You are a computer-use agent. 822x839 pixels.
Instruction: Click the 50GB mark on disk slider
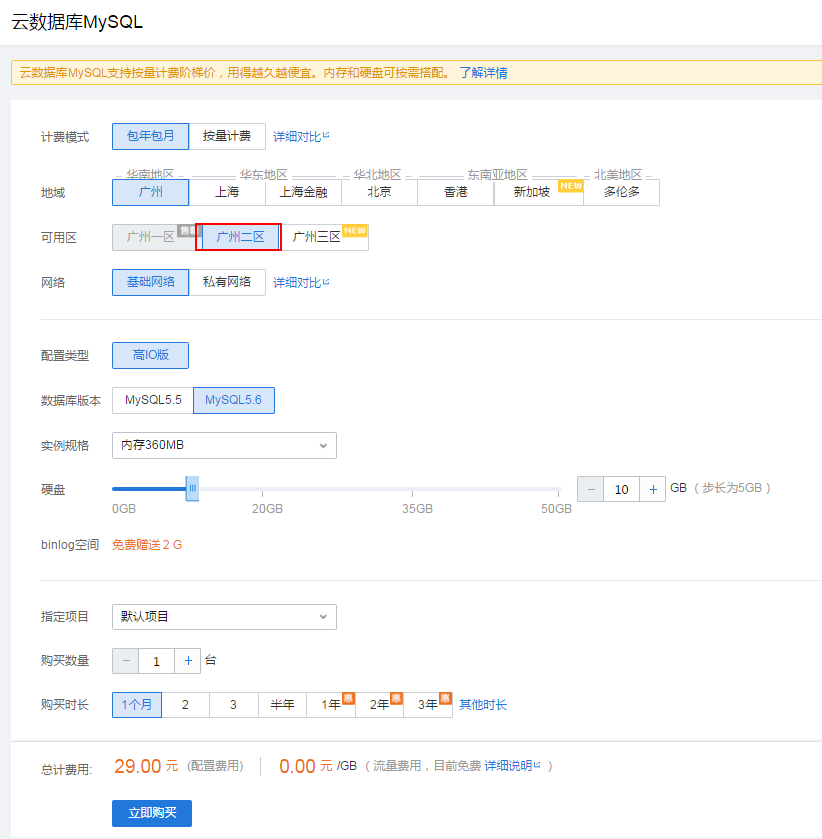[x=556, y=508]
